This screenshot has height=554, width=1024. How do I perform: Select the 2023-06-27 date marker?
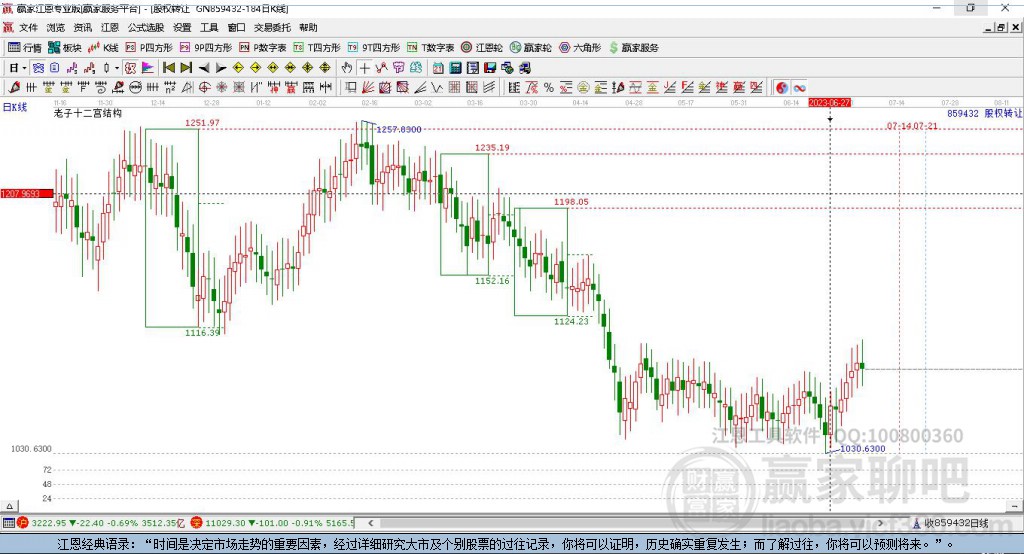pyautogui.click(x=829, y=103)
